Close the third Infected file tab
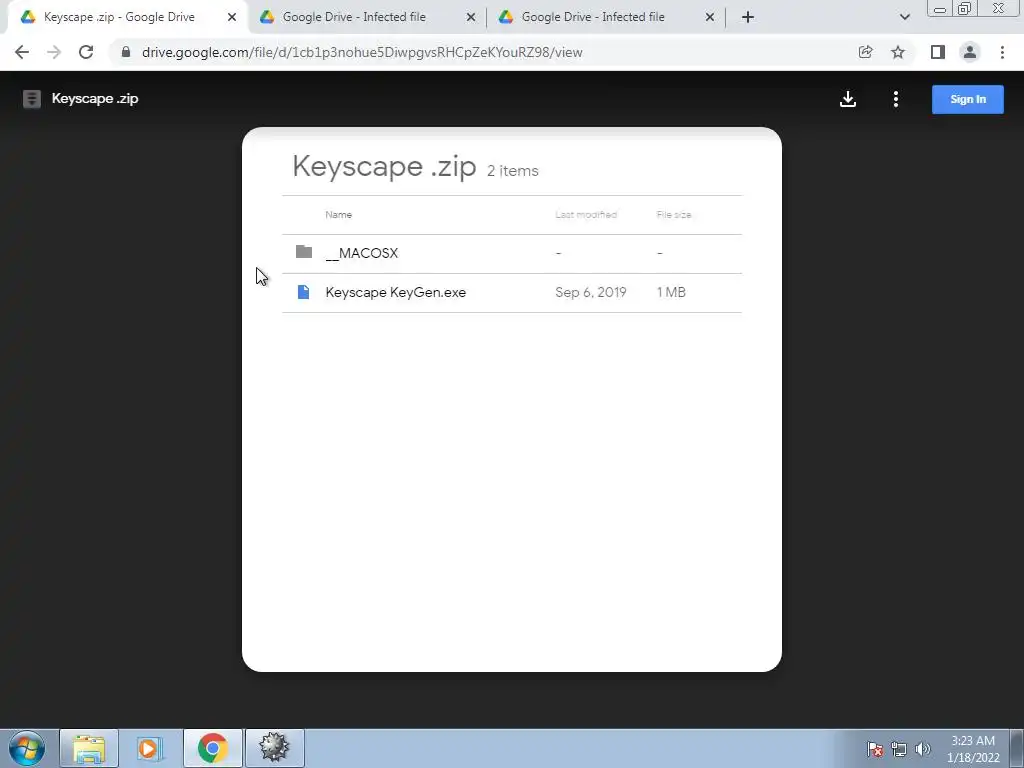This screenshot has width=1024, height=768. (710, 17)
